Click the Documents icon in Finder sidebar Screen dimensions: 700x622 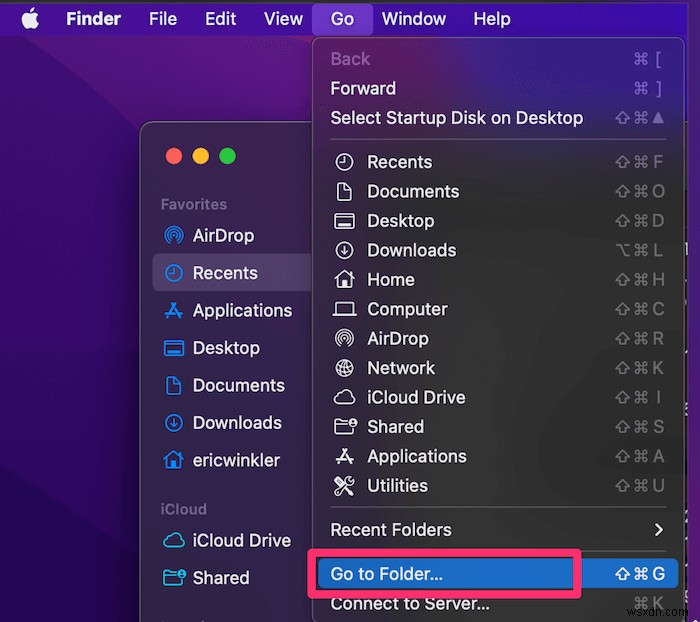[174, 385]
